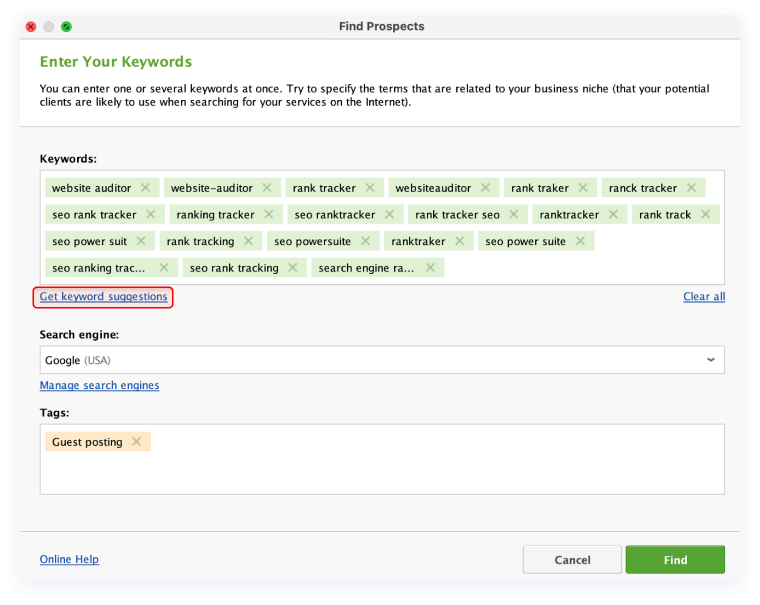Delete the 'rank tracker seo' keyword tag
This screenshot has height=605, width=760.
click(514, 214)
